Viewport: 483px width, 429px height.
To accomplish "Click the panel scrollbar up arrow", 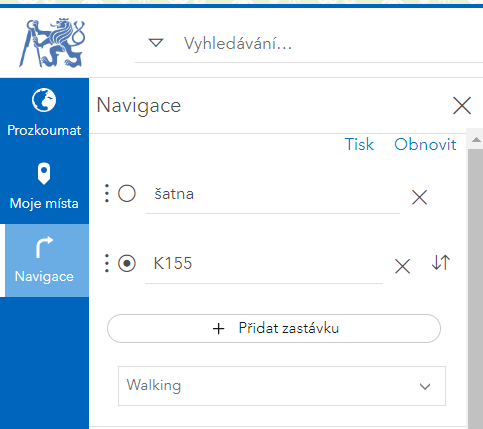I will [x=476, y=140].
